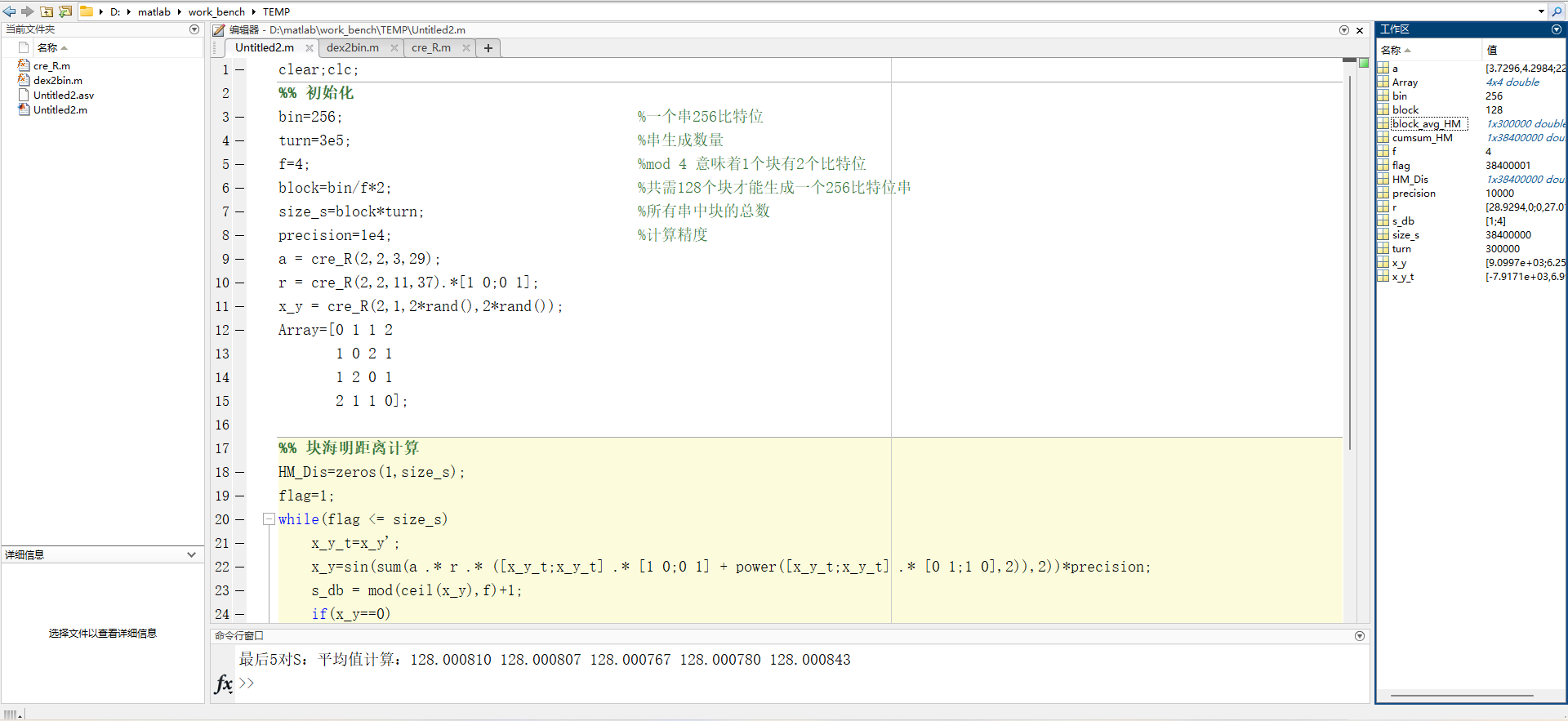Click the fx function browser icon
The width and height of the screenshot is (1568, 721).
click(223, 683)
